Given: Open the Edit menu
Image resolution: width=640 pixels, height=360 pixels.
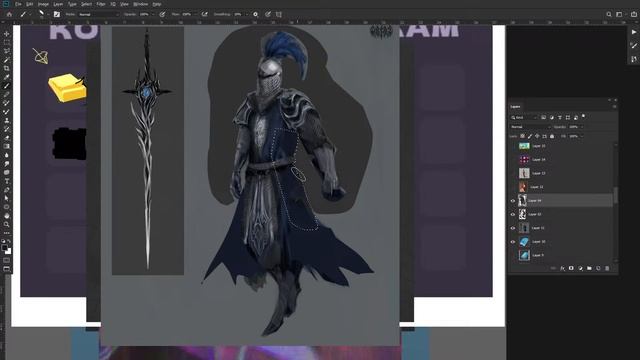Looking at the screenshot, I should pyautogui.click(x=30, y=4).
